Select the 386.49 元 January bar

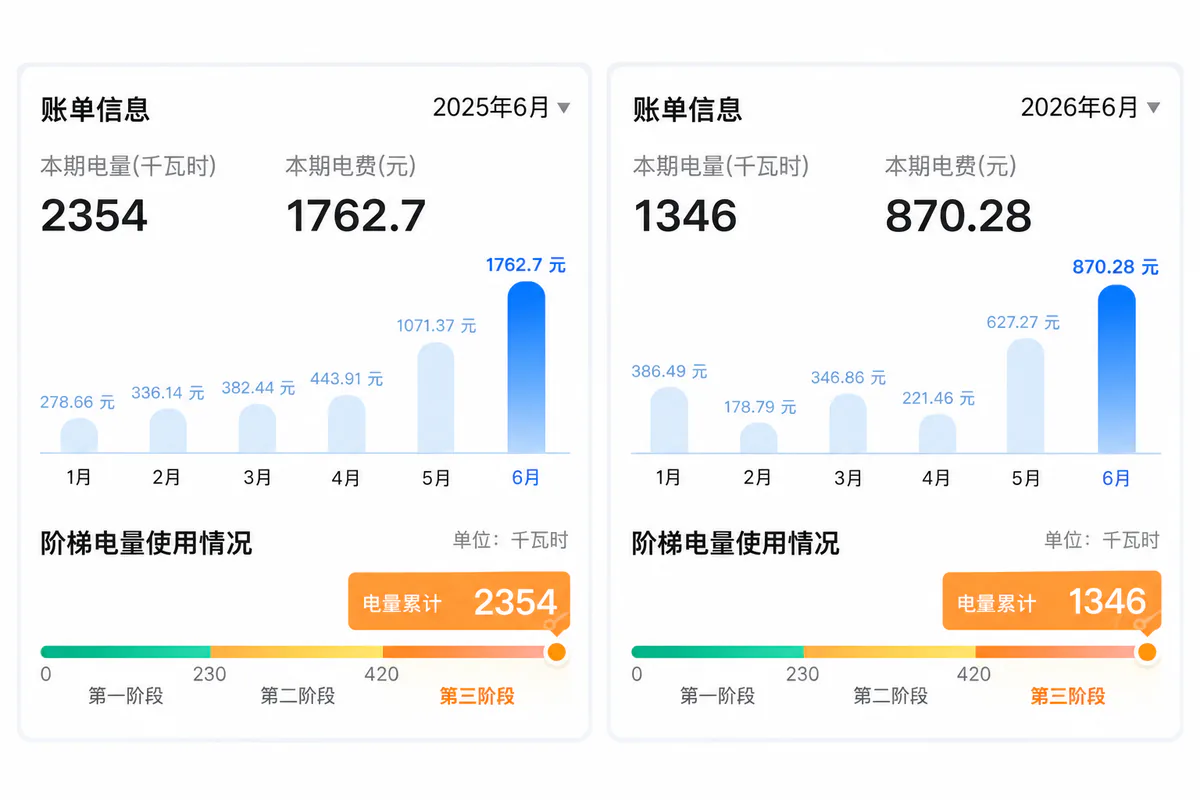pos(669,420)
